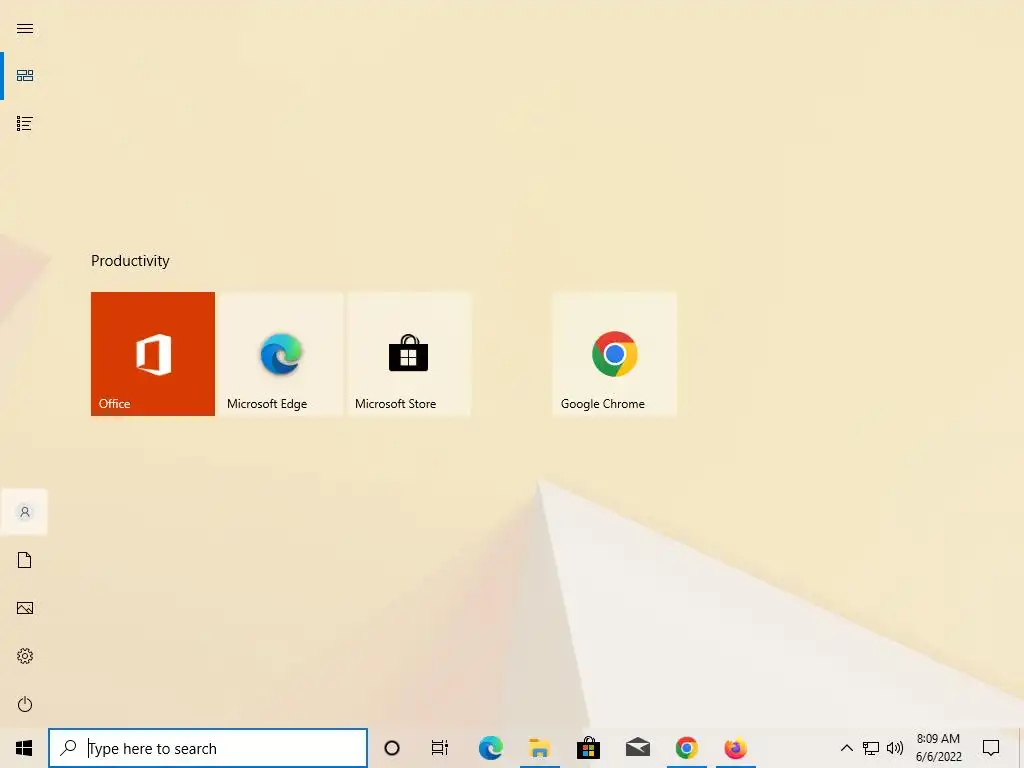Switch to Firefox on the taskbar
The image size is (1024, 768).
[735, 748]
